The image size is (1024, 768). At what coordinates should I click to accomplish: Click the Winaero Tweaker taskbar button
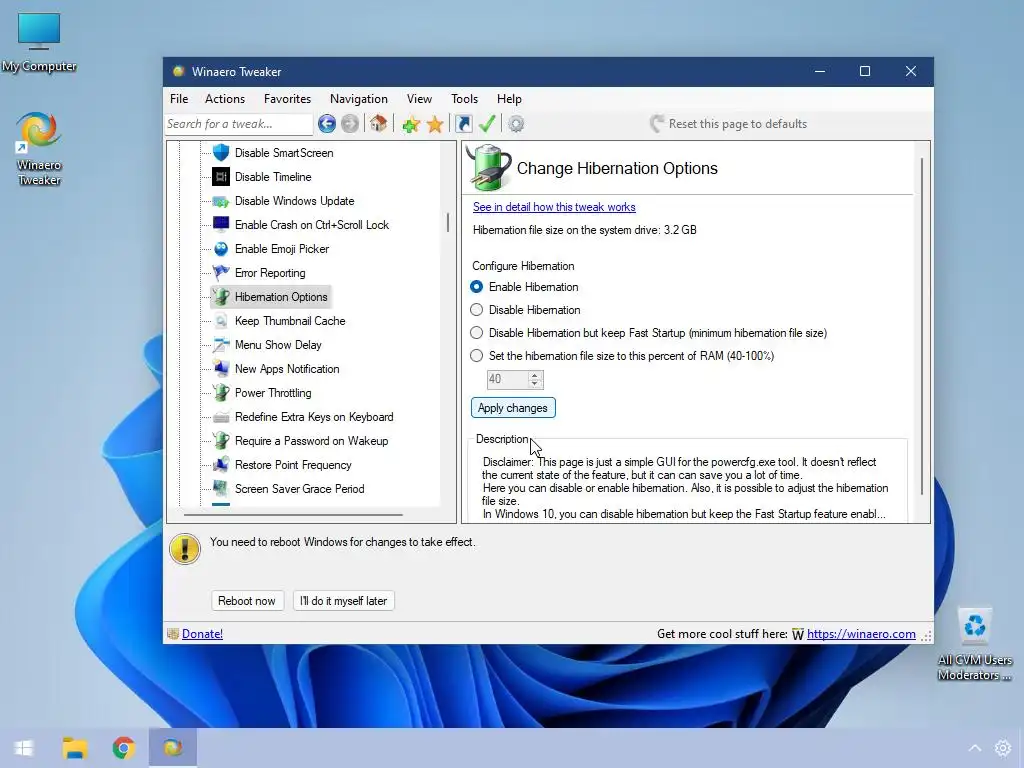(172, 748)
